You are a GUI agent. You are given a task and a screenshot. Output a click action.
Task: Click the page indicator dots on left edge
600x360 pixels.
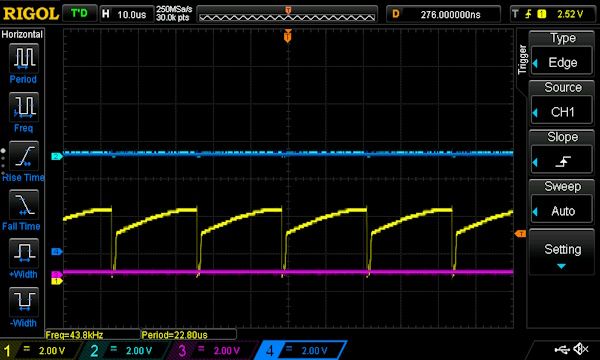coord(3,161)
